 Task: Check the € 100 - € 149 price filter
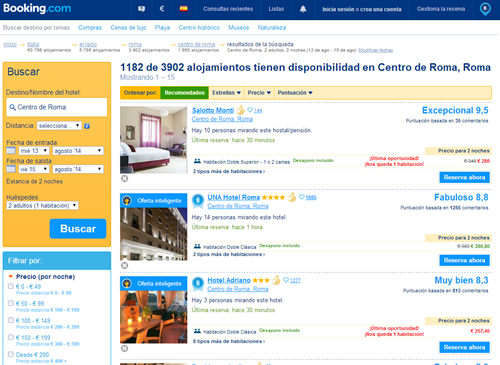pyautogui.click(x=11, y=320)
